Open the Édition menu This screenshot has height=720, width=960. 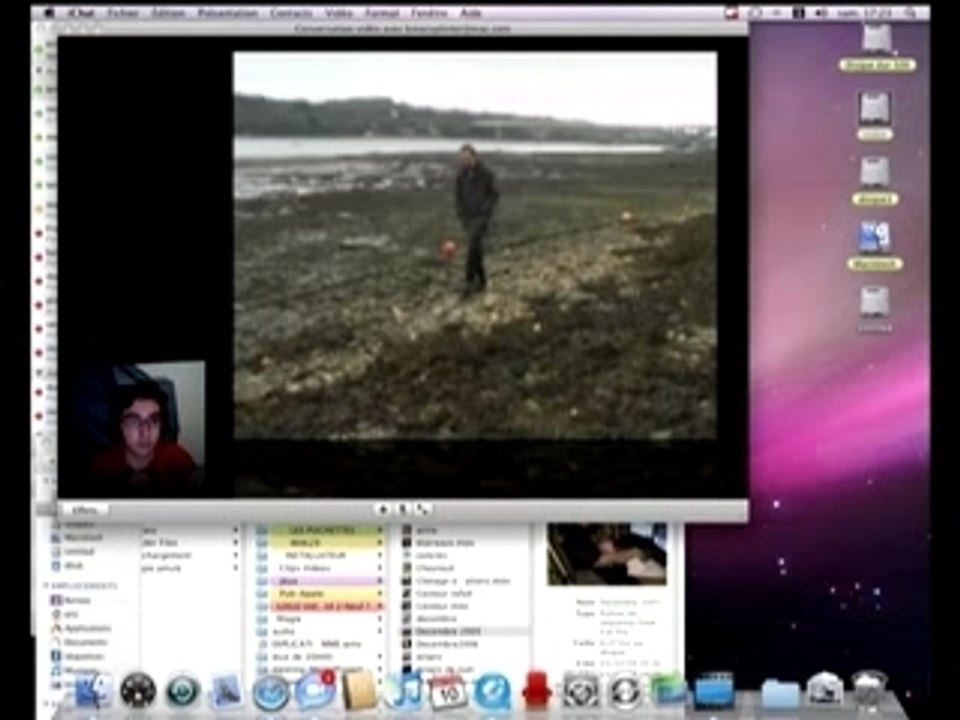tap(168, 13)
